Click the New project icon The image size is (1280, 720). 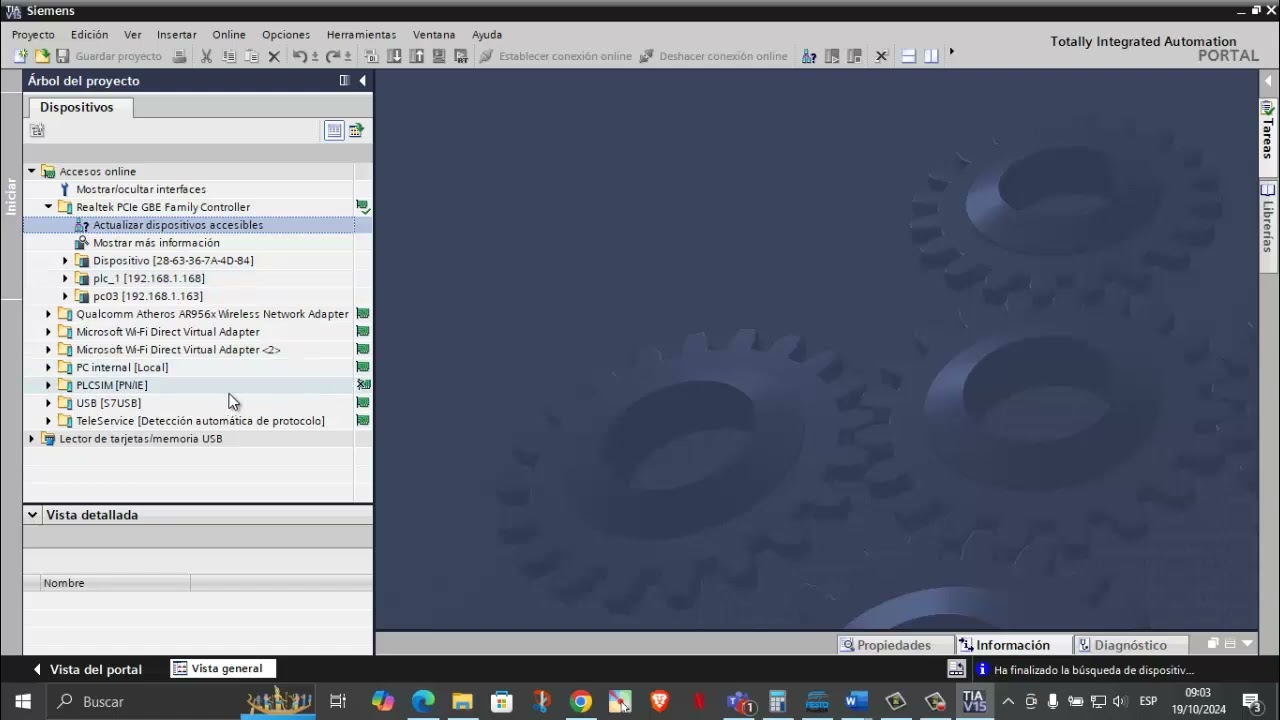tap(20, 56)
